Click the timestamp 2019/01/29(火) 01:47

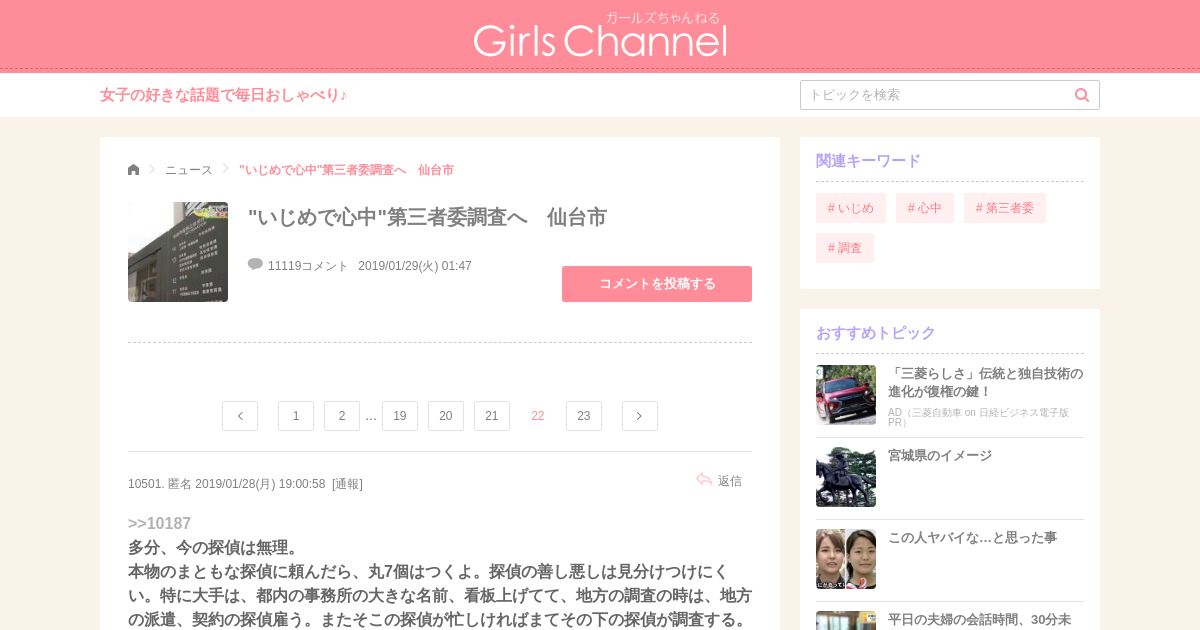[415, 266]
